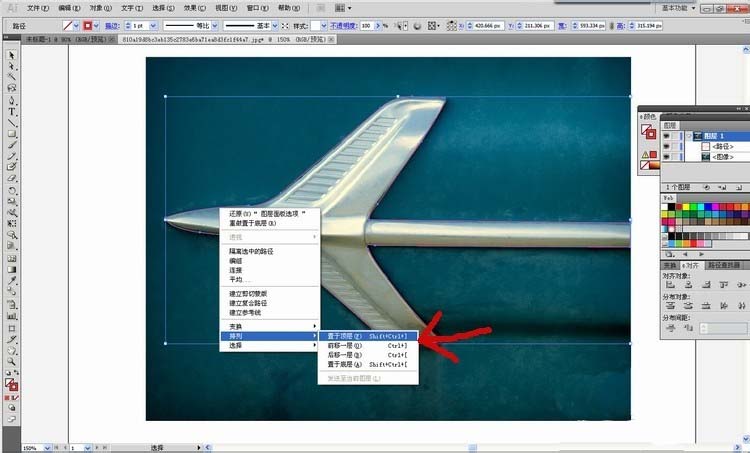Select the Magic Wand tool
This screenshot has width=750, height=453.
tap(11, 77)
